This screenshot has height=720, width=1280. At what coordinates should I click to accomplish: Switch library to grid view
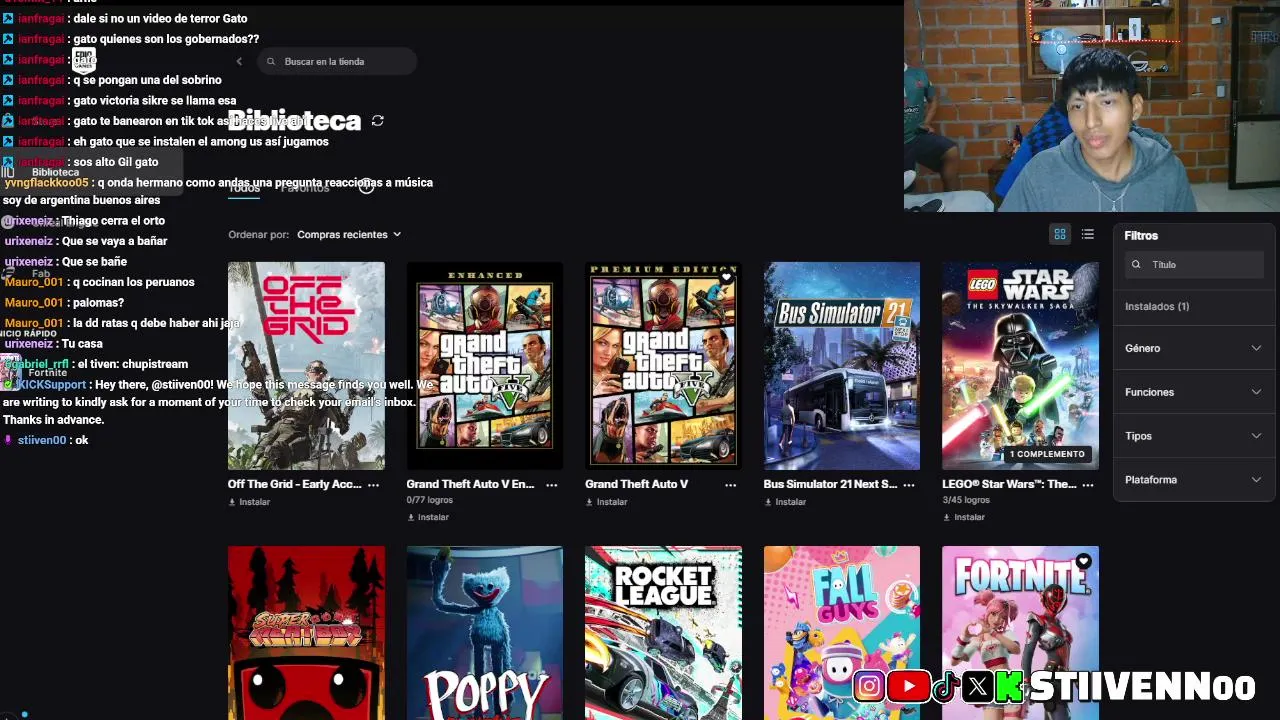coord(1060,234)
